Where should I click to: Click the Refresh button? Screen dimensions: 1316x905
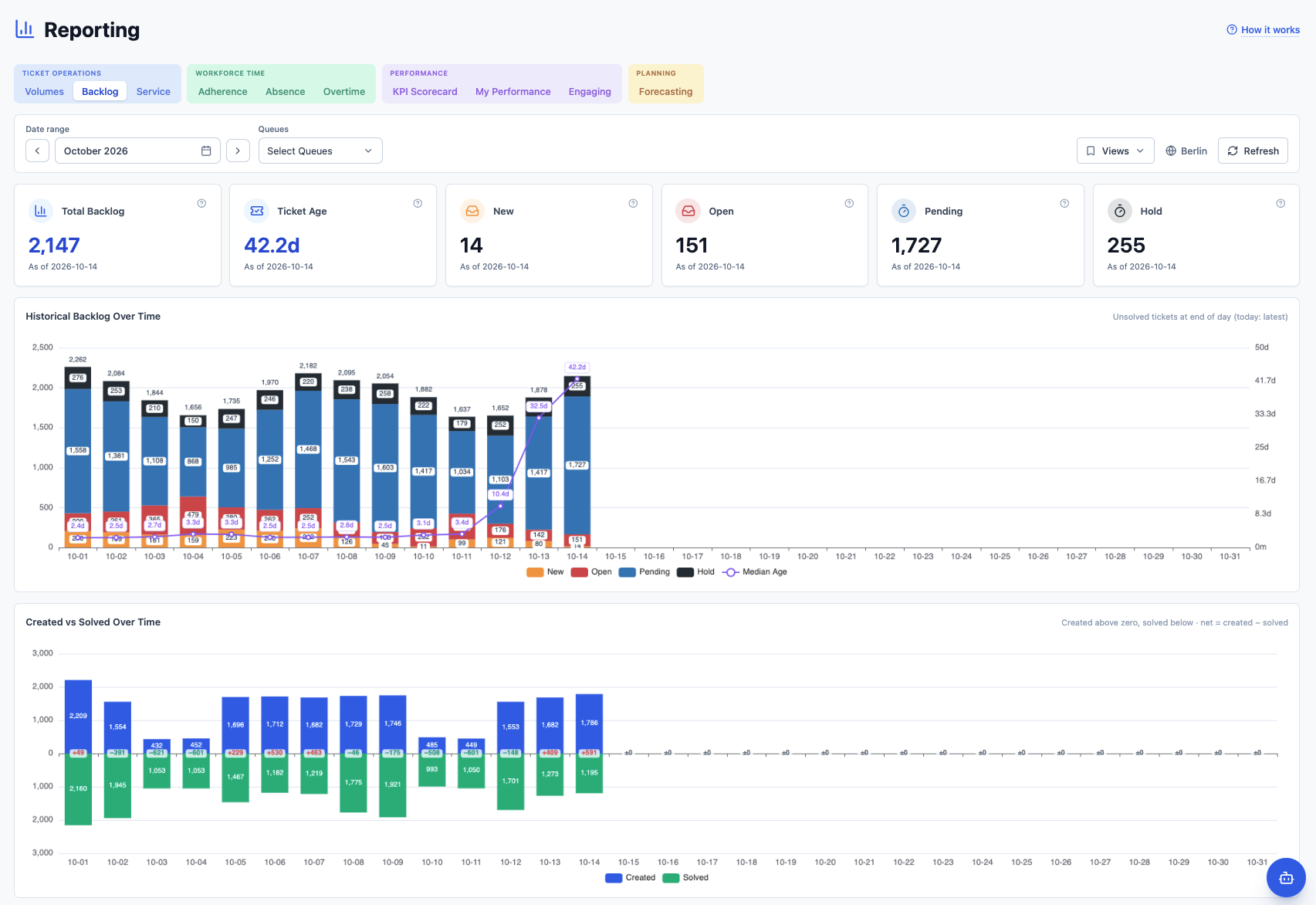pos(1253,151)
